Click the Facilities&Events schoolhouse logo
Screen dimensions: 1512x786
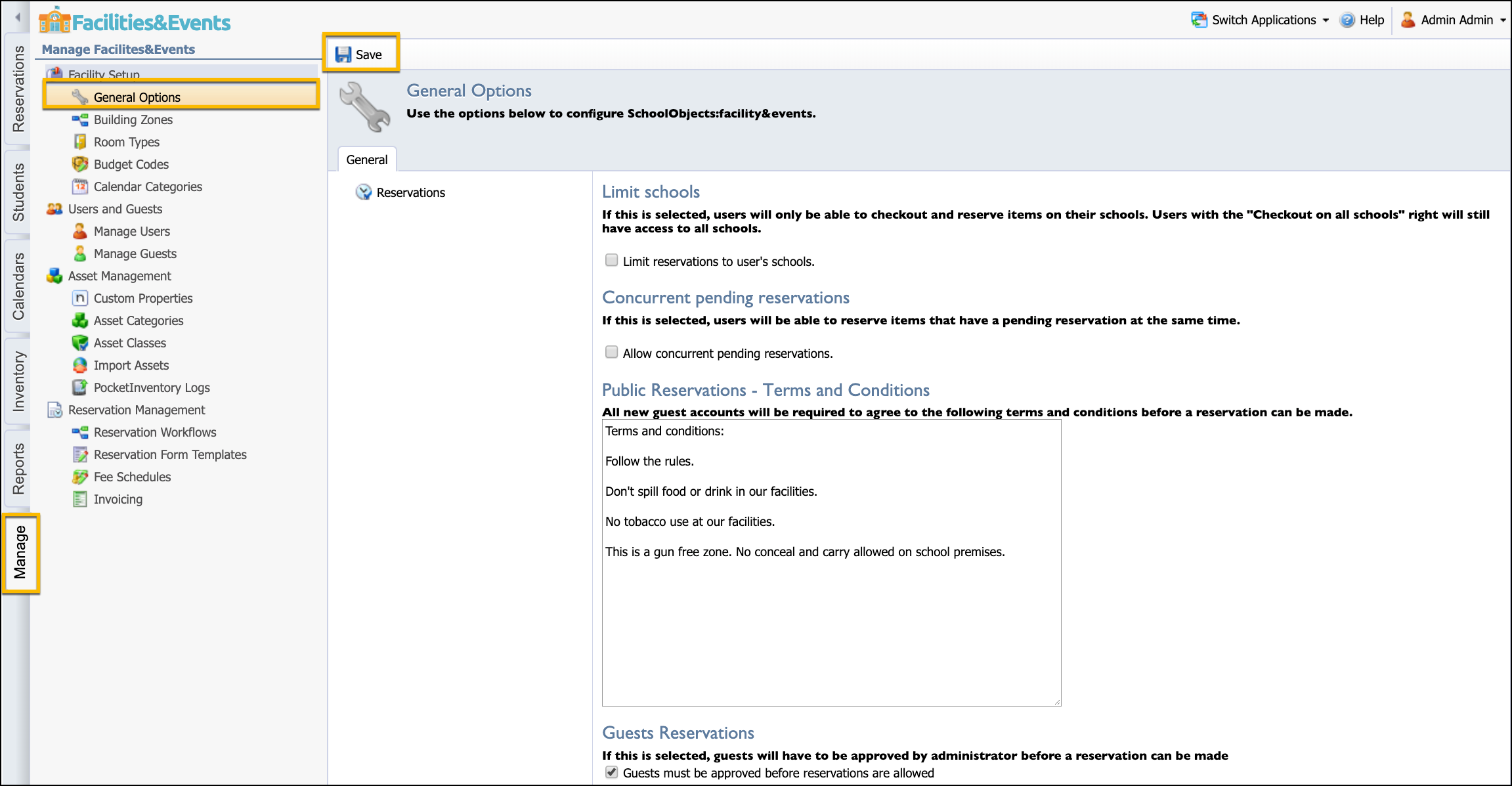click(x=54, y=21)
